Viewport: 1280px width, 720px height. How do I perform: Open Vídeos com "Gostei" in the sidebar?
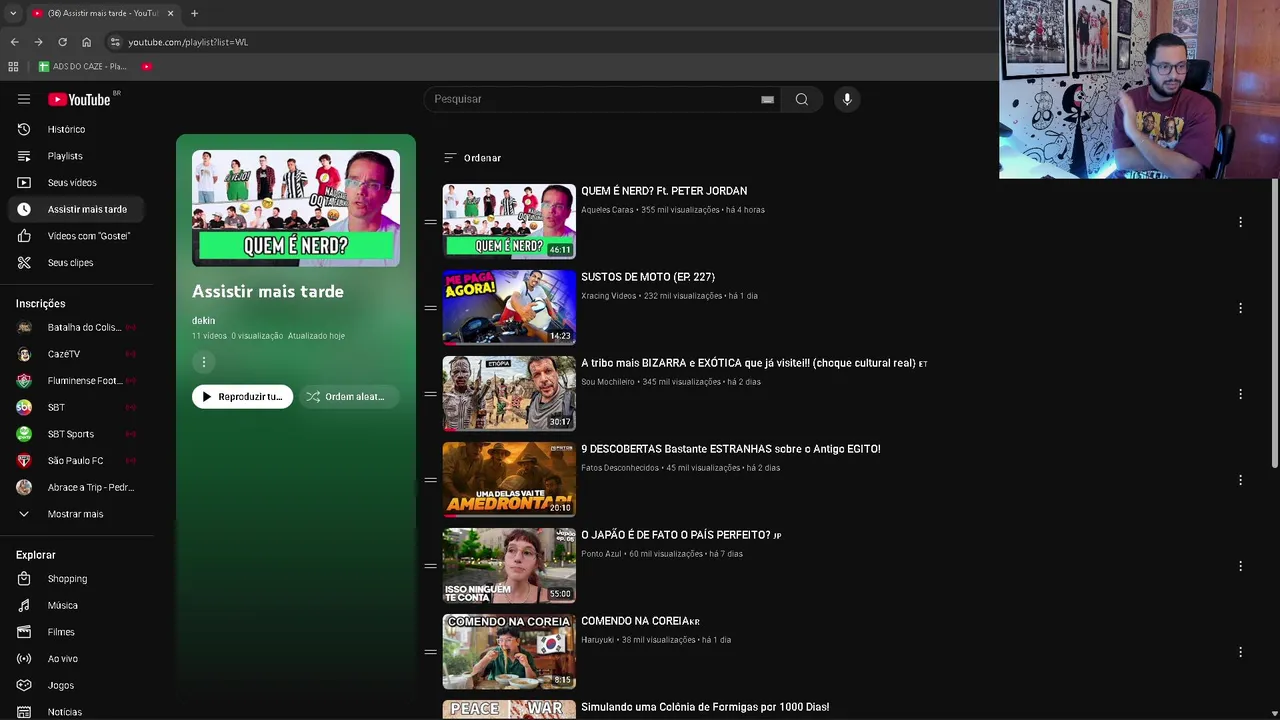tap(77, 236)
